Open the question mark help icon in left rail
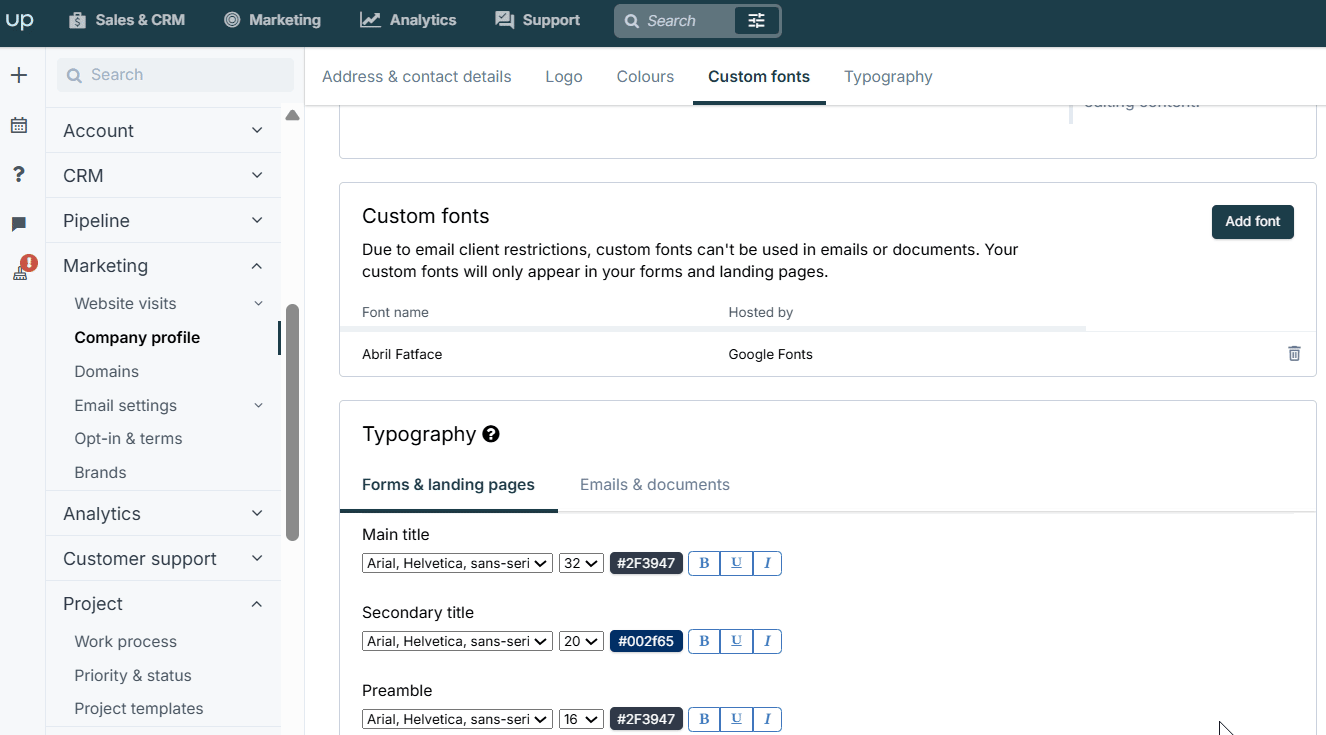The image size is (1326, 735). coord(19,174)
